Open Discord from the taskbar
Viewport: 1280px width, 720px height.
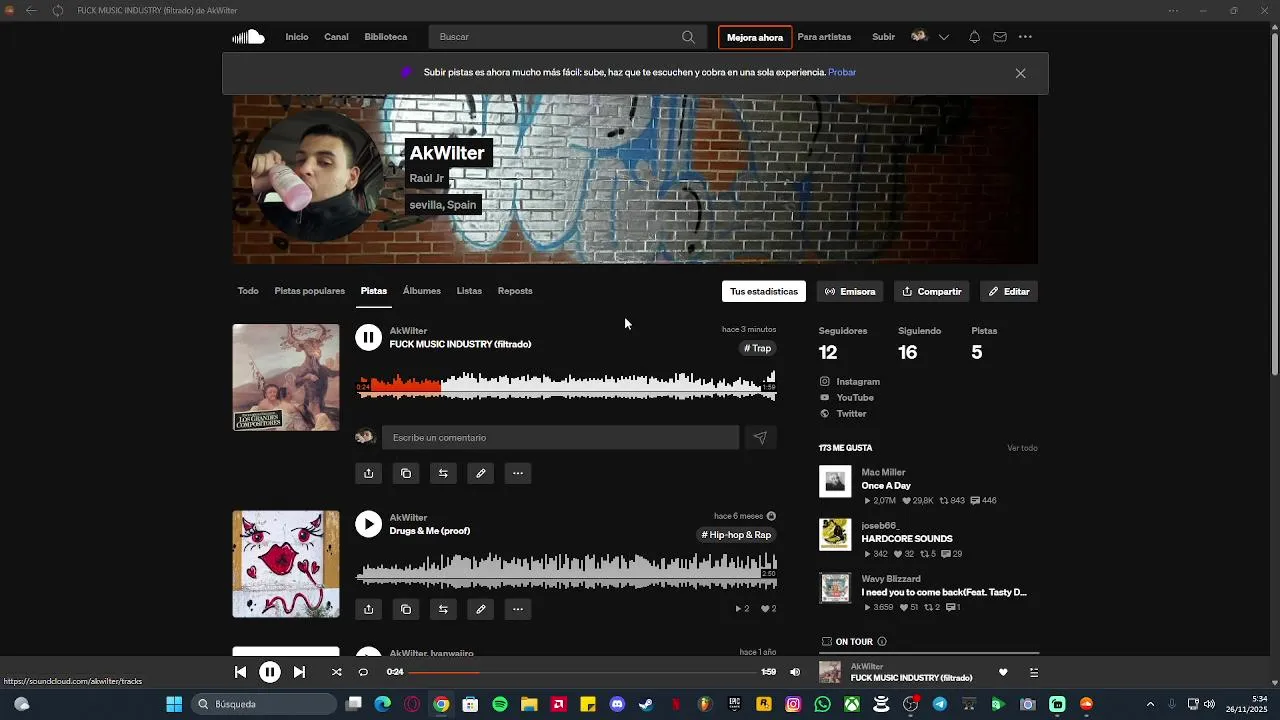tap(617, 704)
